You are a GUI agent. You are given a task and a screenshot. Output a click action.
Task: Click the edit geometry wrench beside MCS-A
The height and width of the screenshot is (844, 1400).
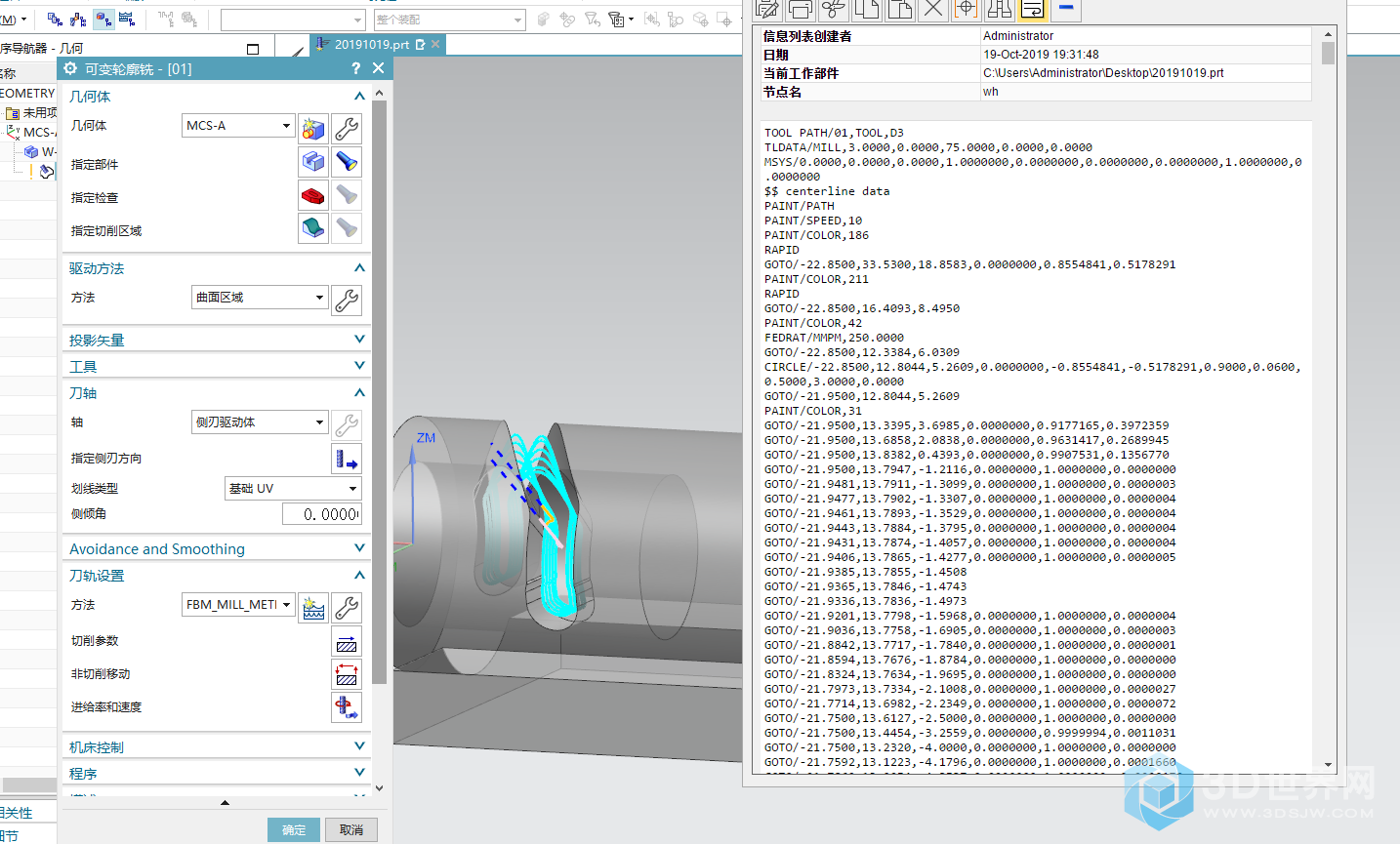[x=347, y=129]
